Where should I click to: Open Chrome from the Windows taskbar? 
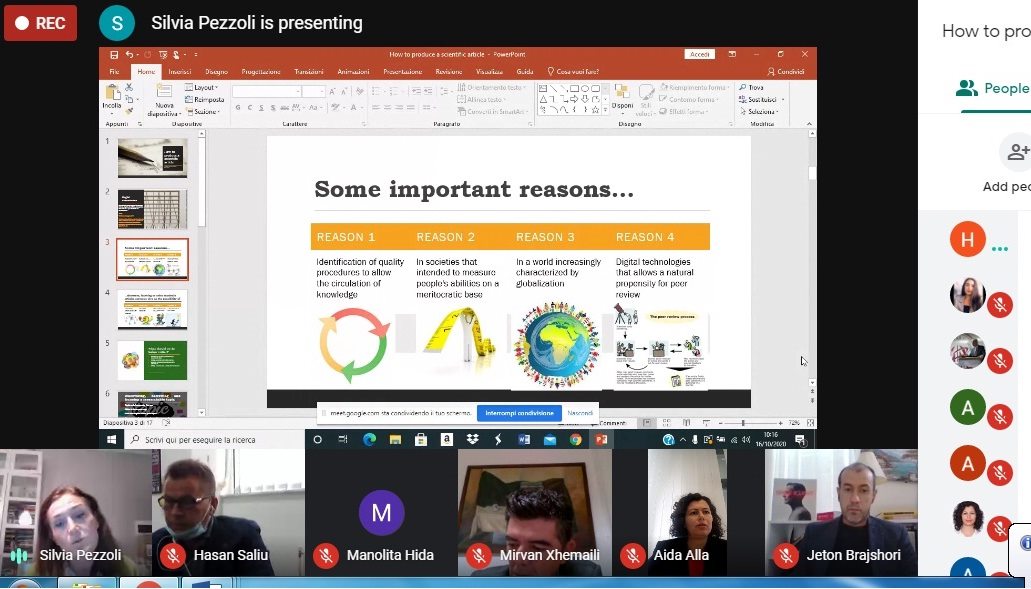(x=576, y=439)
